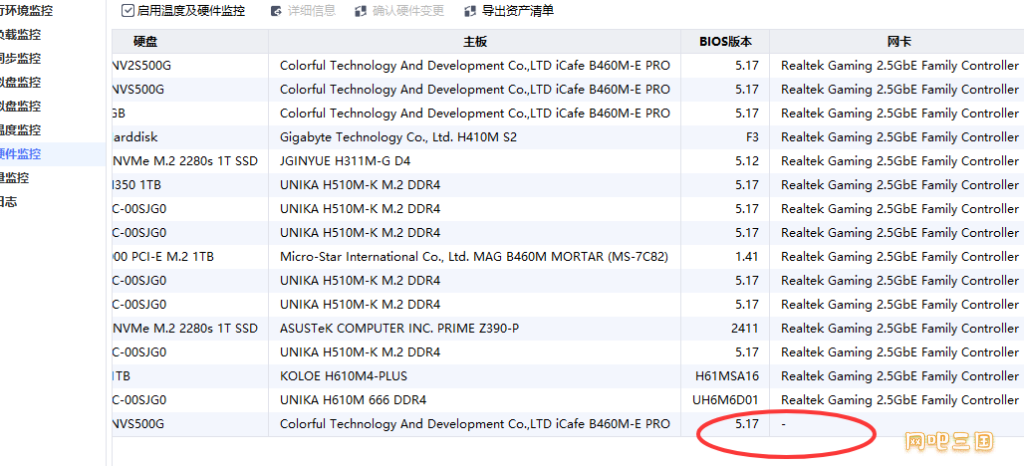Image resolution: width=1024 pixels, height=466 pixels.
Task: Sort by 网卡 column header
Action: [x=897, y=42]
